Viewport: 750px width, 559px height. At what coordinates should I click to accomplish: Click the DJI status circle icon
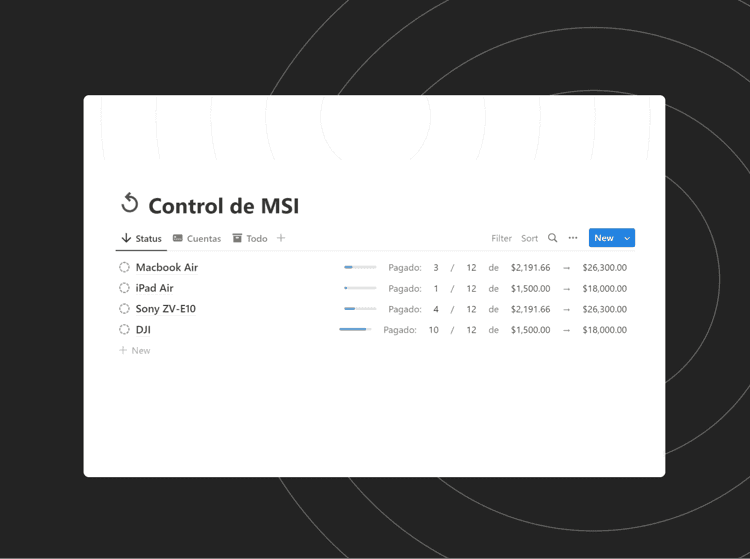(x=124, y=329)
